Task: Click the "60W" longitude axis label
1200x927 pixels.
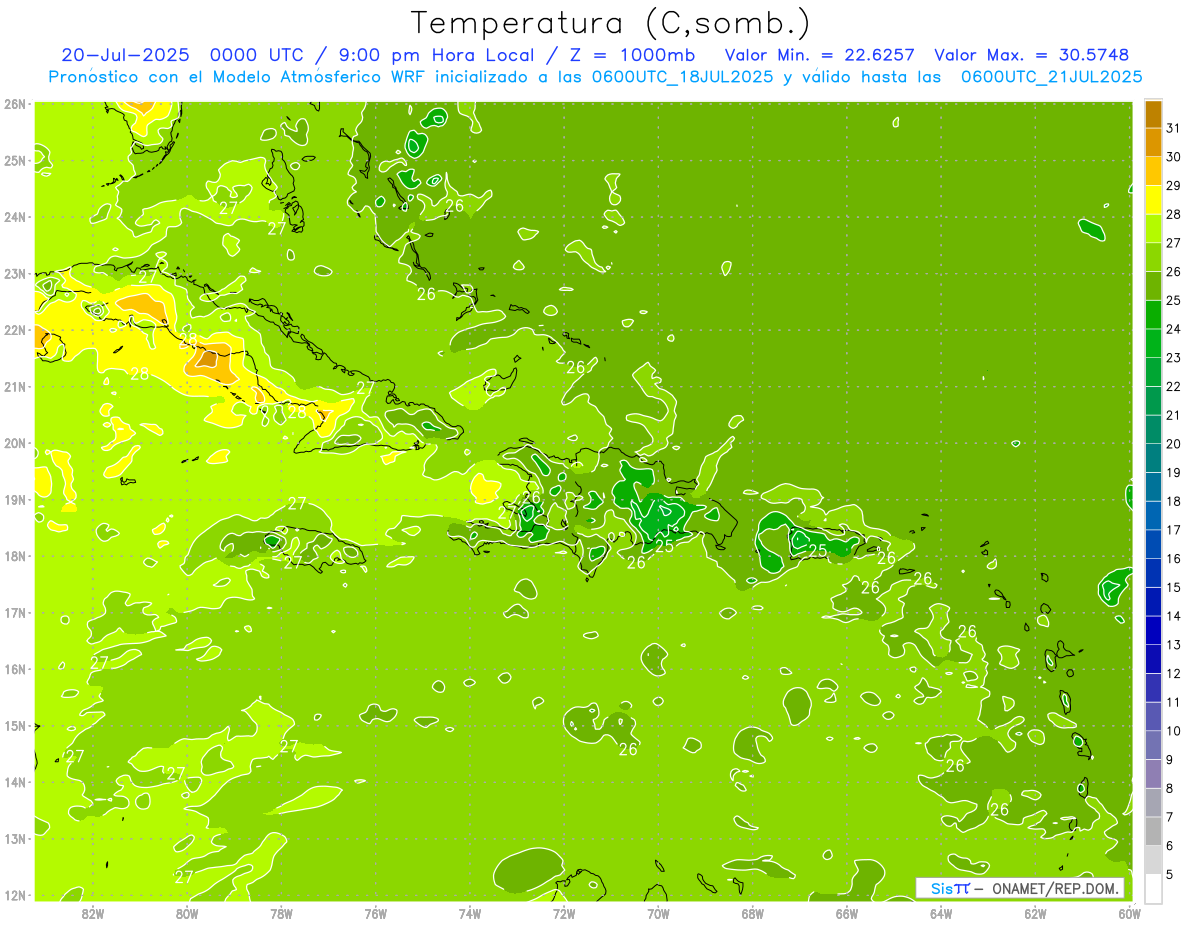Action: tap(1129, 914)
